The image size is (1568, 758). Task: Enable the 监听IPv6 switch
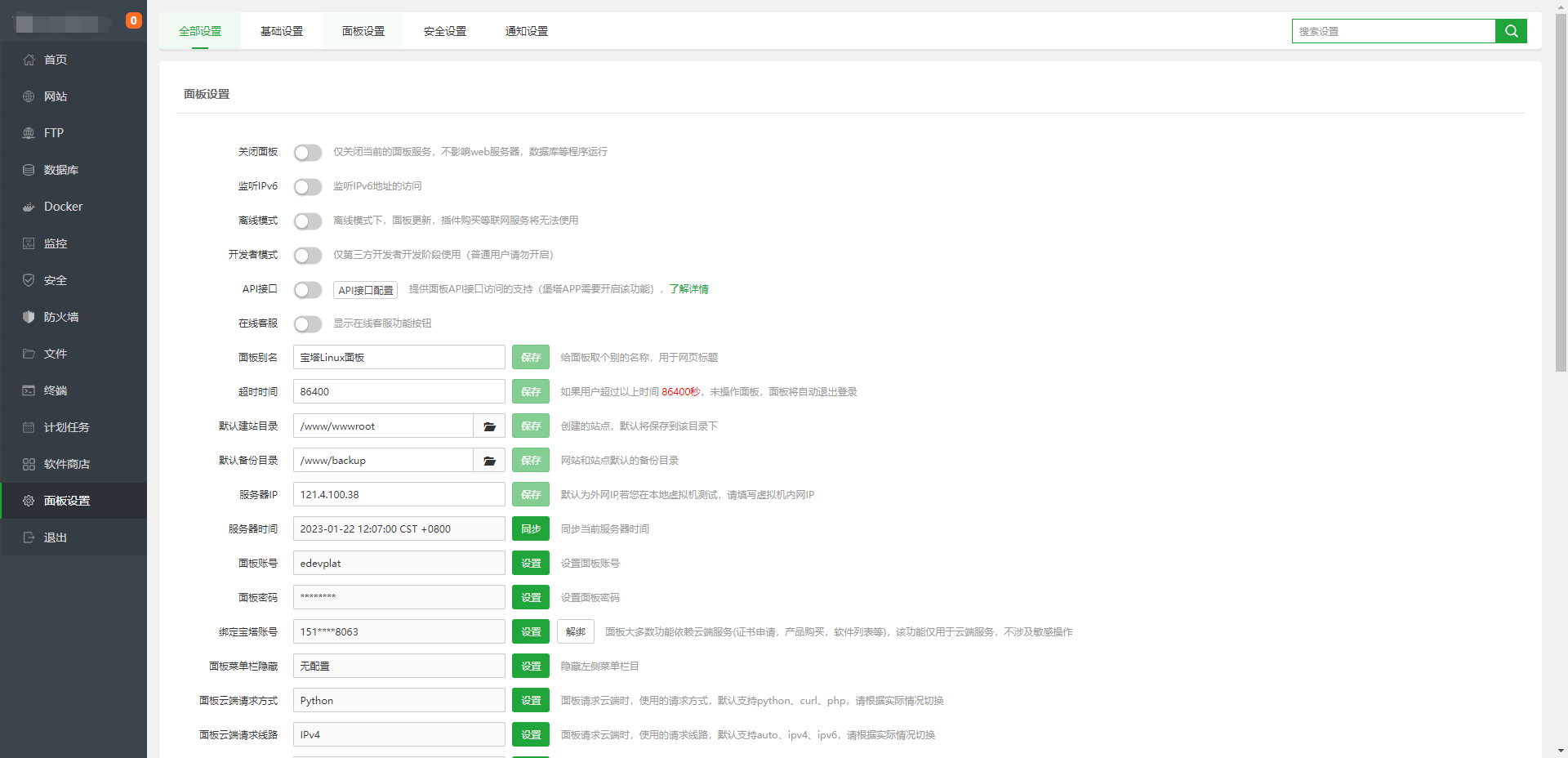[308, 186]
